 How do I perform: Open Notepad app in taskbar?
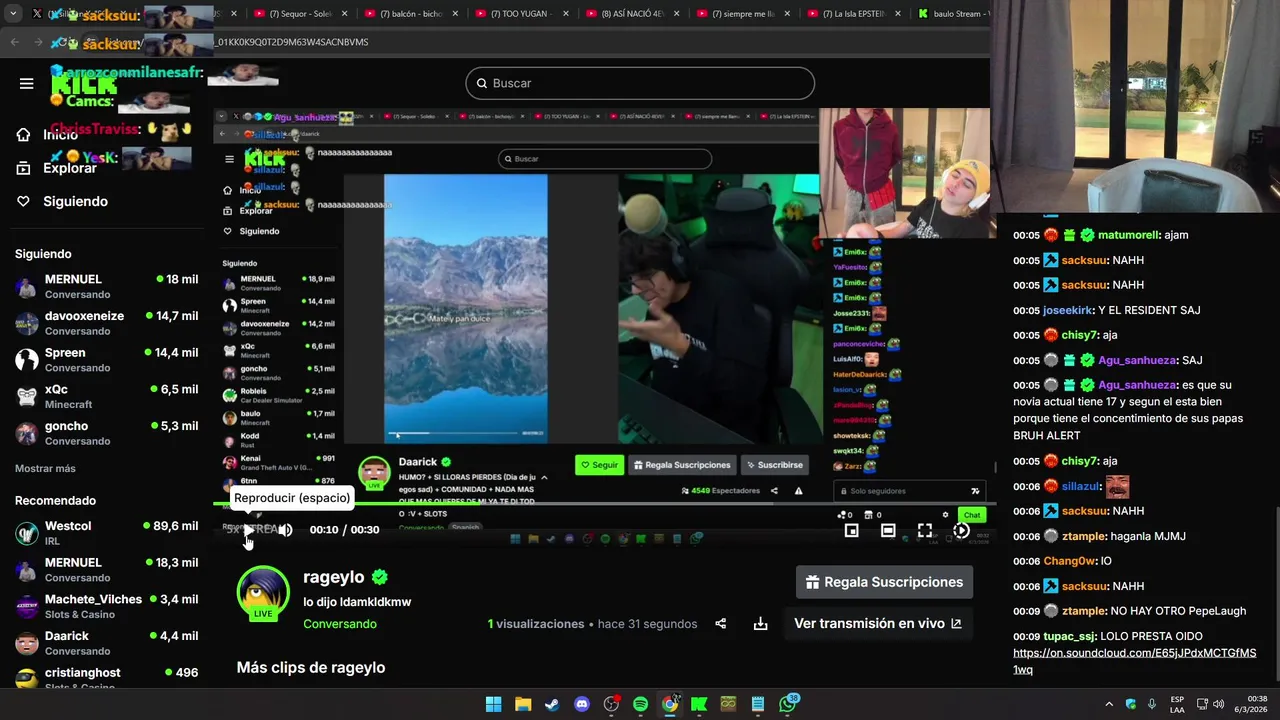click(x=758, y=704)
